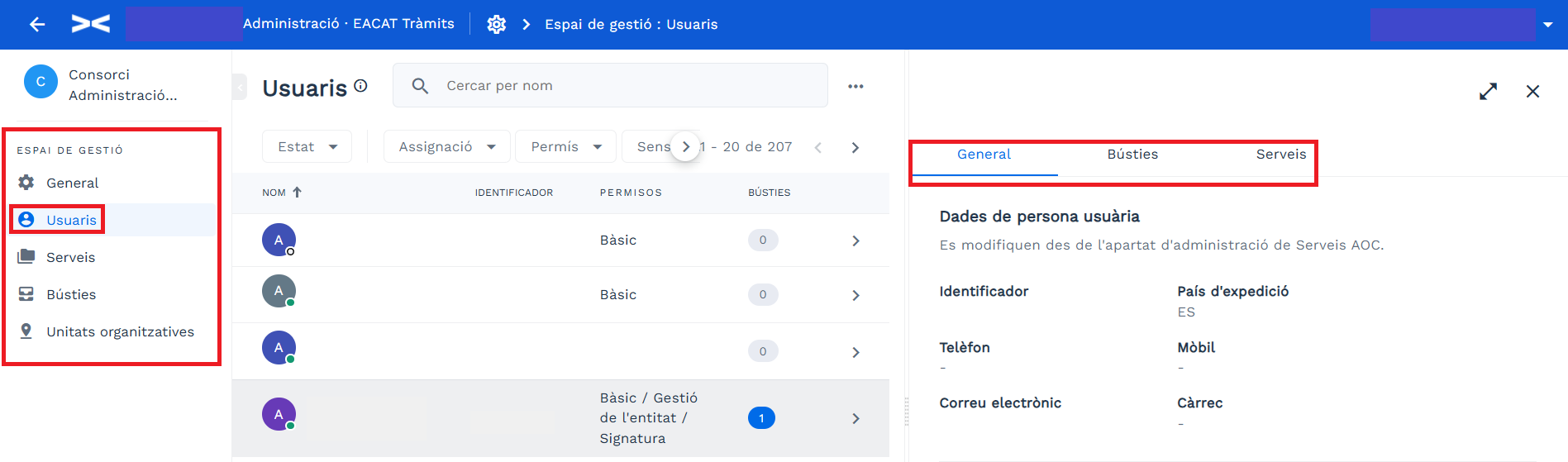Switch to the General tab in the detail panel

(984, 155)
